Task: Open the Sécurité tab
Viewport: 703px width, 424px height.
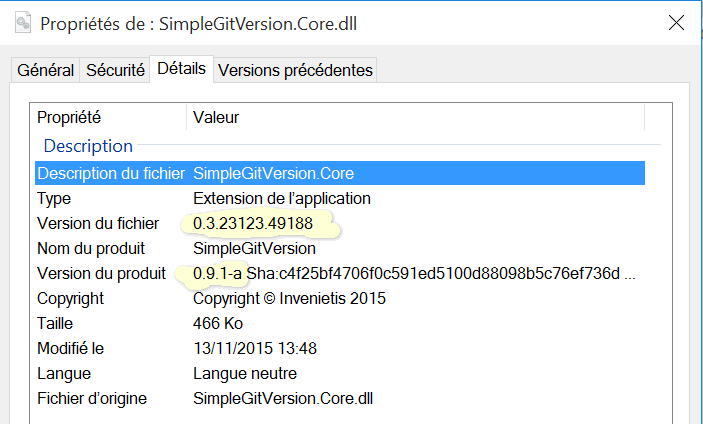Action: [x=115, y=70]
